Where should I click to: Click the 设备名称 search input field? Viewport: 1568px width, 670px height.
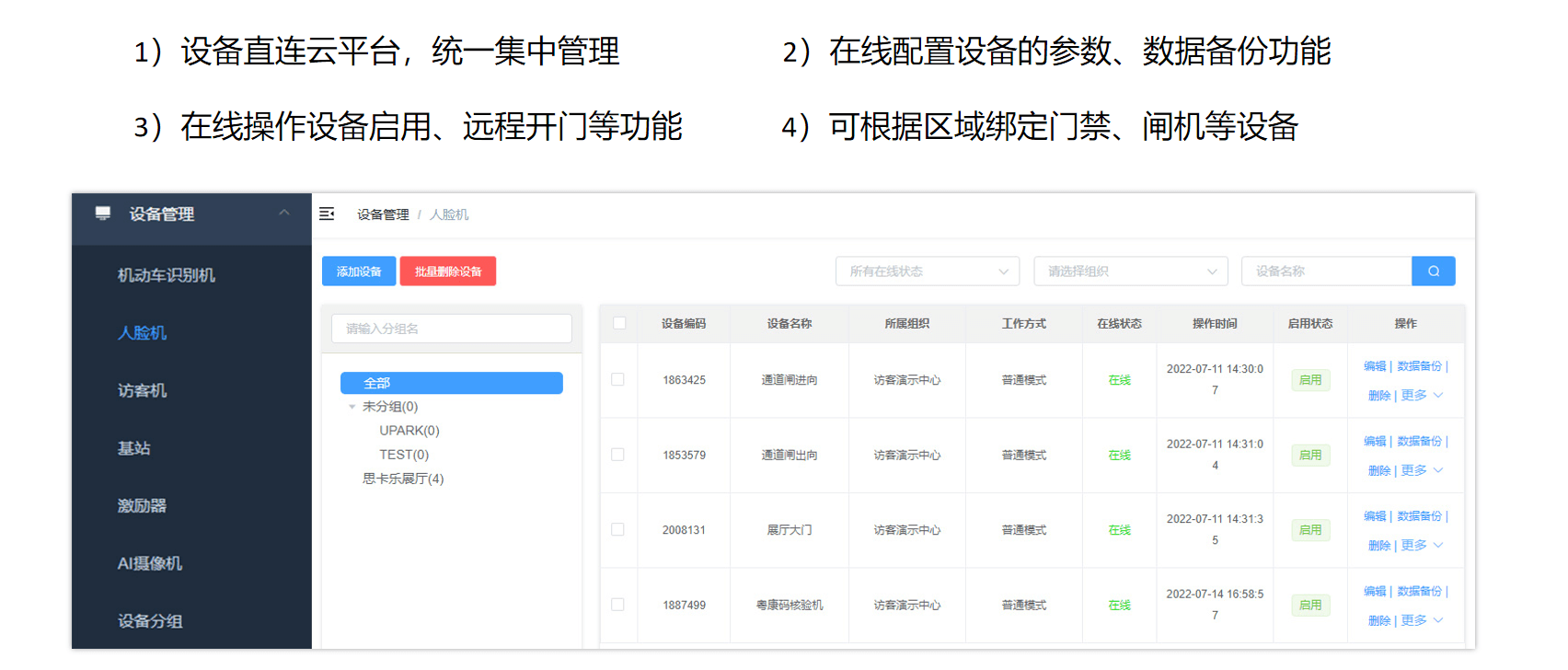pyautogui.click(x=1326, y=271)
